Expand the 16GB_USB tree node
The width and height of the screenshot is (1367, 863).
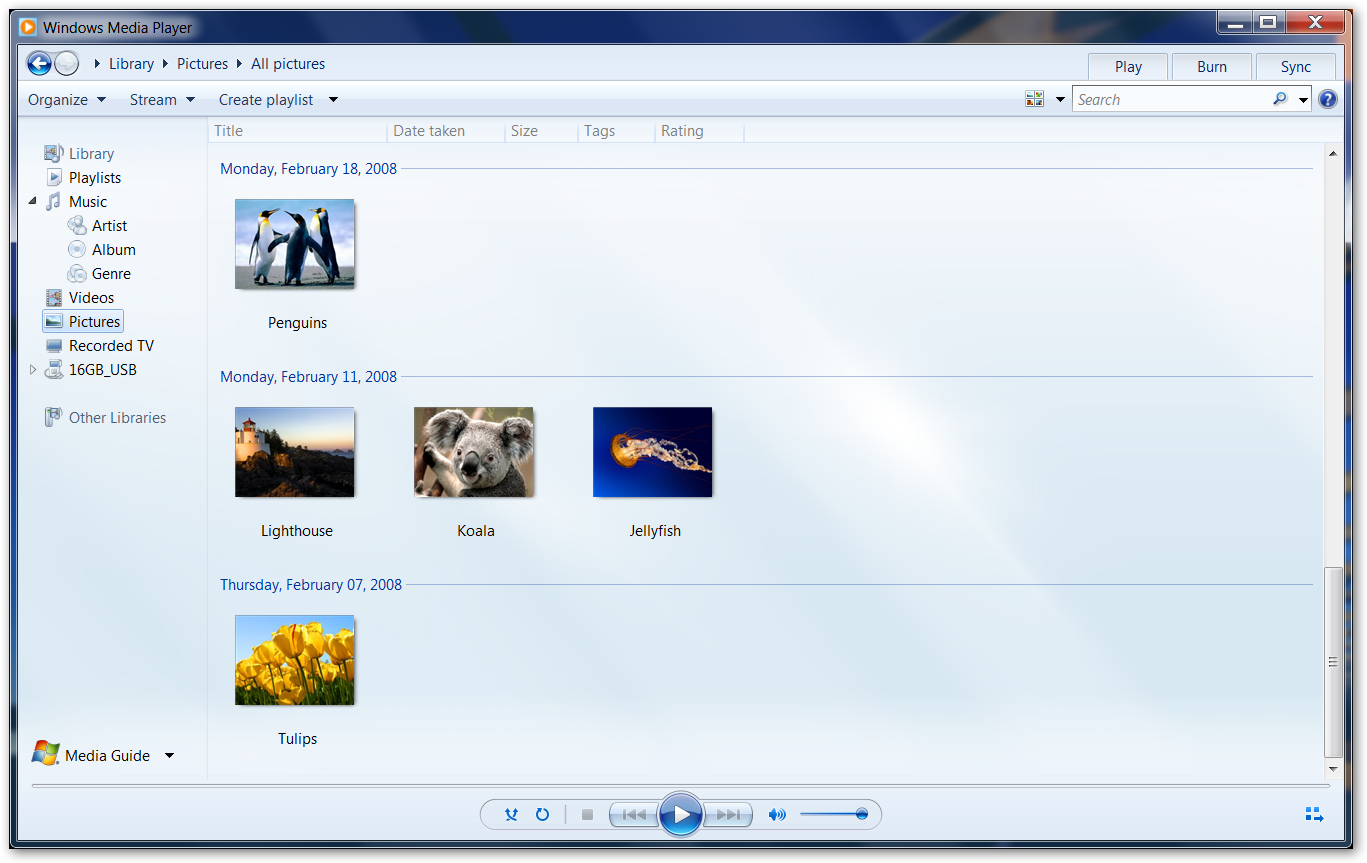point(32,370)
